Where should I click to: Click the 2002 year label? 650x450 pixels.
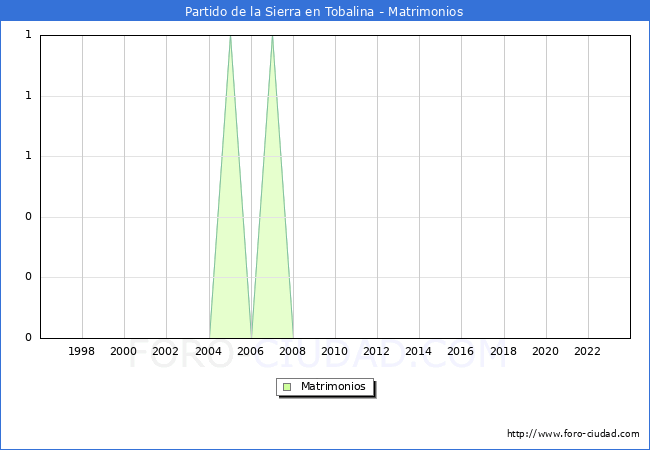(166, 351)
